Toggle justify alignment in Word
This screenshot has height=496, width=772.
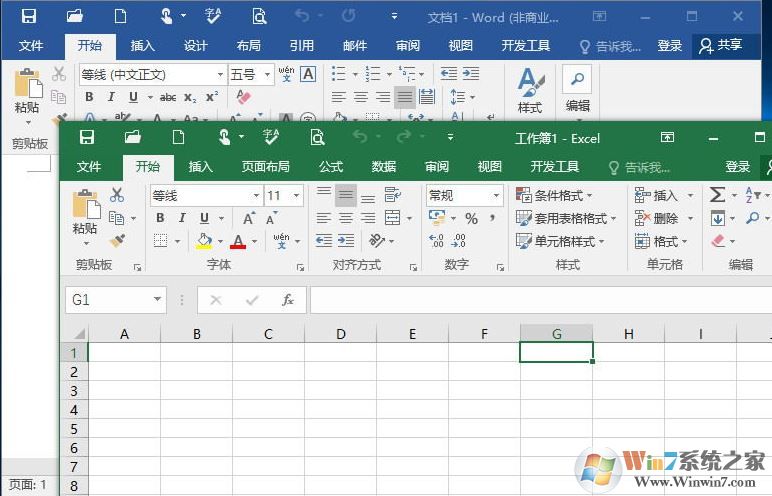tap(405, 97)
